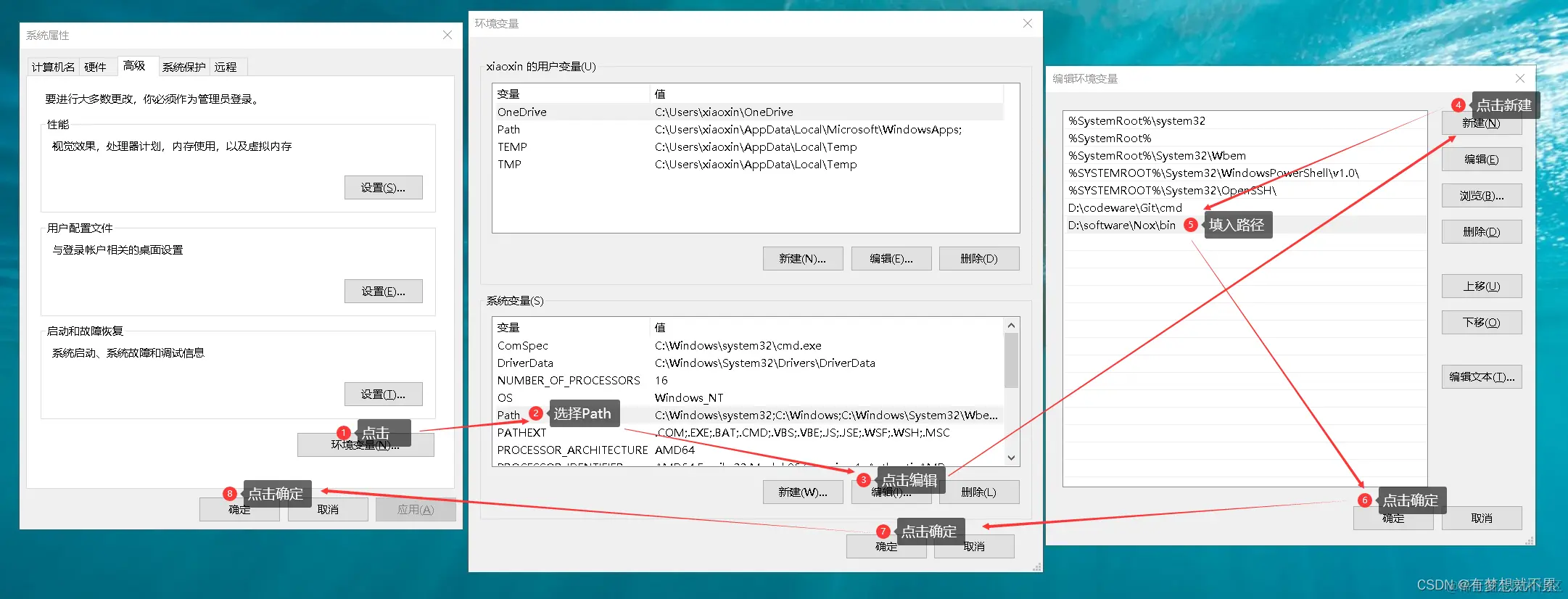The width and height of the screenshot is (1568, 599).
Task: Select PROCESSOR_ARCHITECTURE system variable row
Action: (x=748, y=450)
